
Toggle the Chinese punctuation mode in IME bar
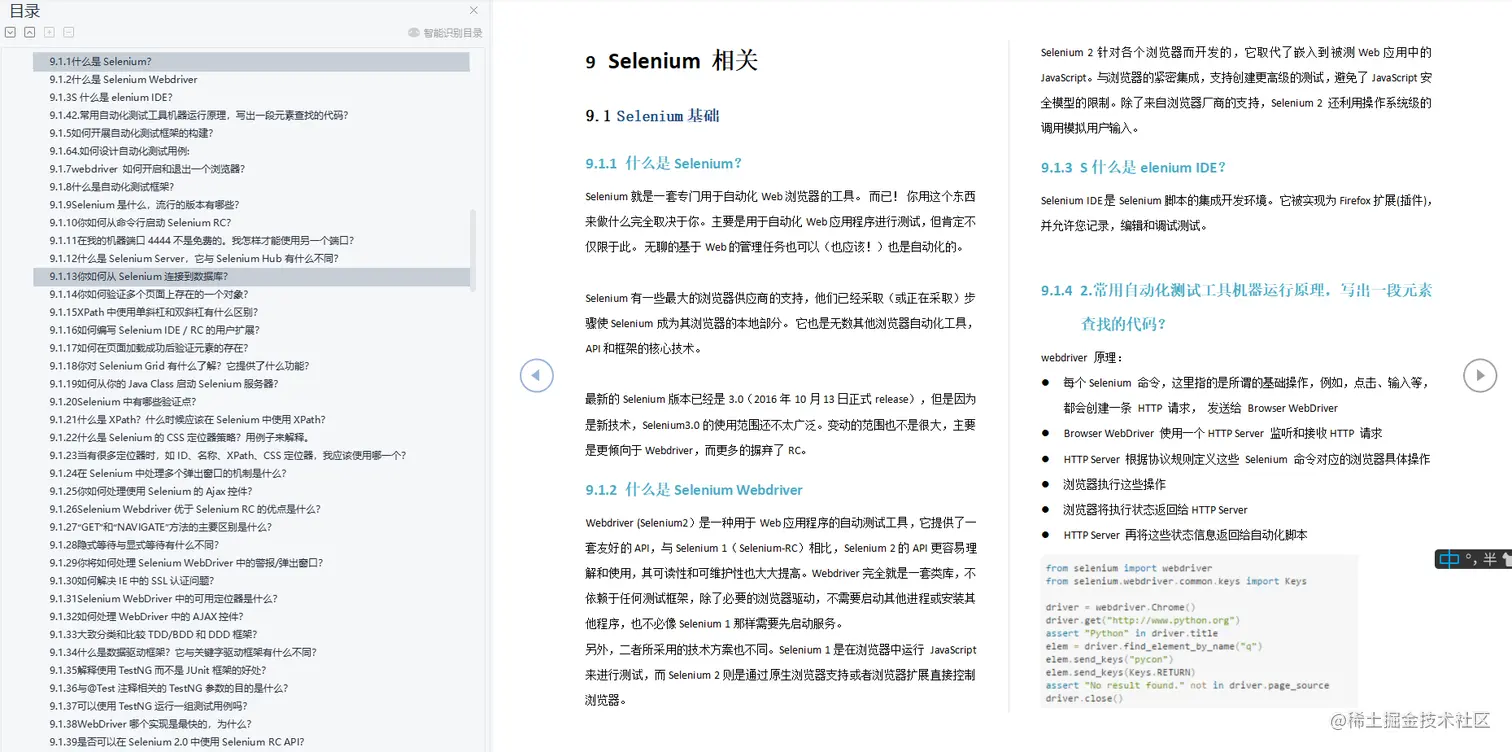[1470, 558]
